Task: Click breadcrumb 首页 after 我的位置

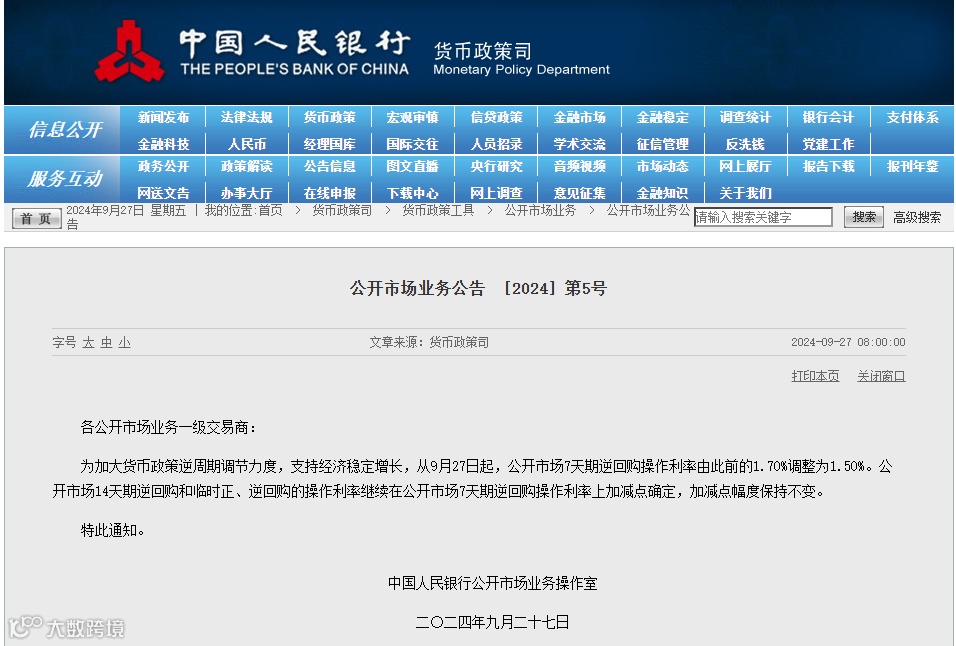Action: 271,210
